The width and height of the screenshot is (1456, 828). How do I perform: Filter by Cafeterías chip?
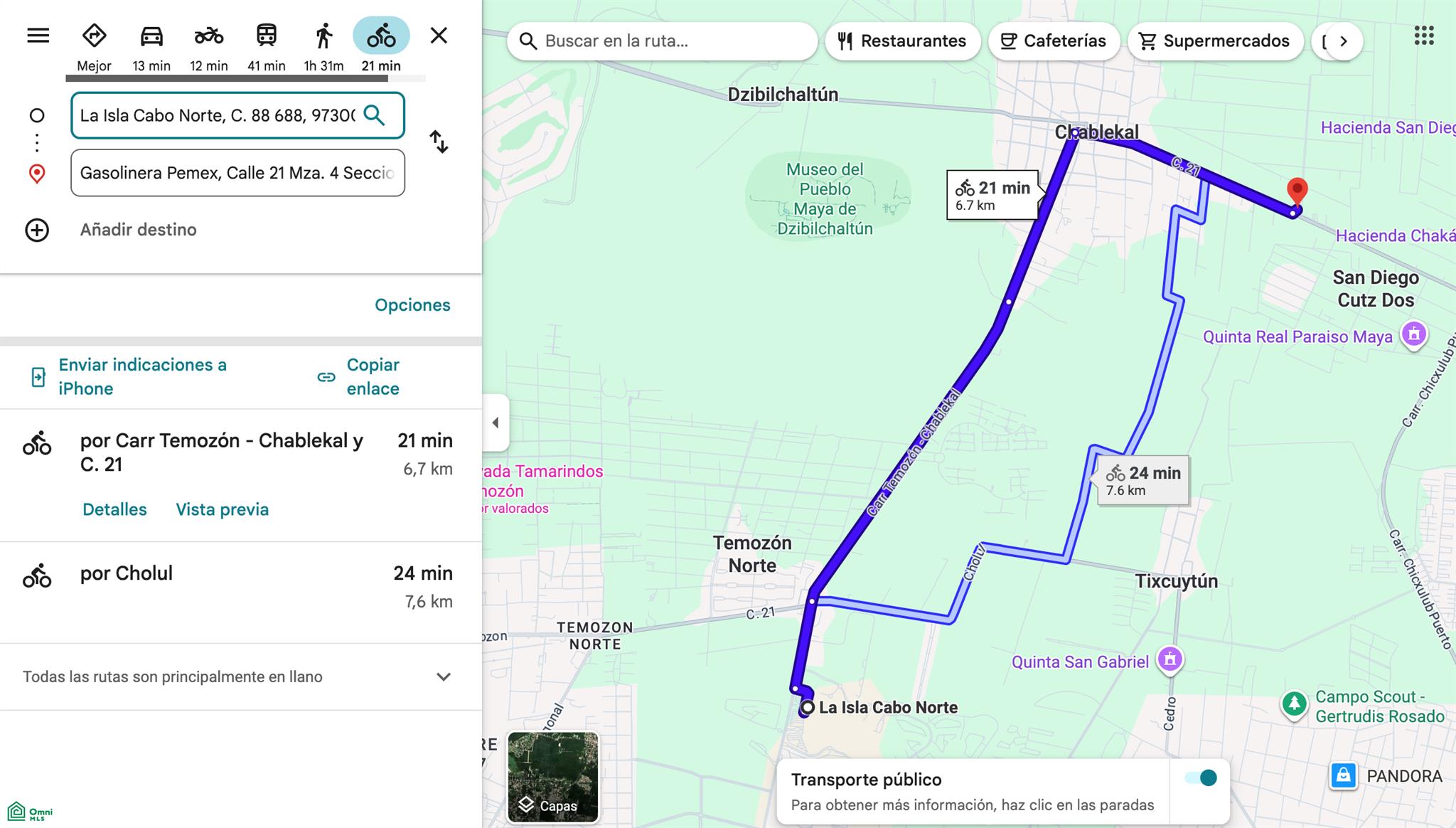pyautogui.click(x=1054, y=41)
